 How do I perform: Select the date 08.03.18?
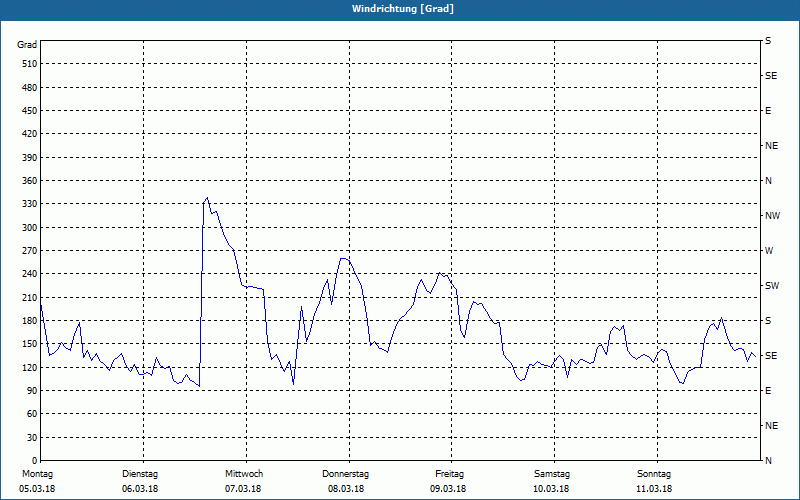(346, 489)
